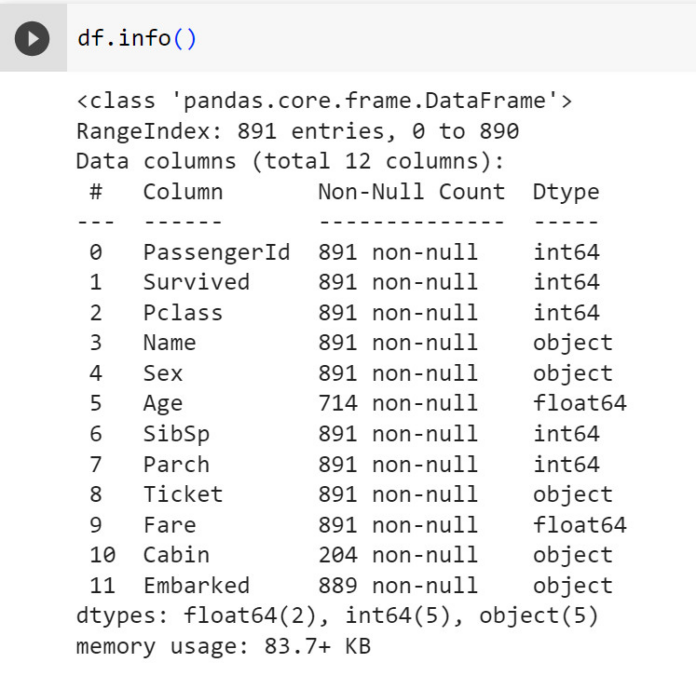Click the parentheses after df.info
The width and height of the screenshot is (696, 676).
point(185,39)
